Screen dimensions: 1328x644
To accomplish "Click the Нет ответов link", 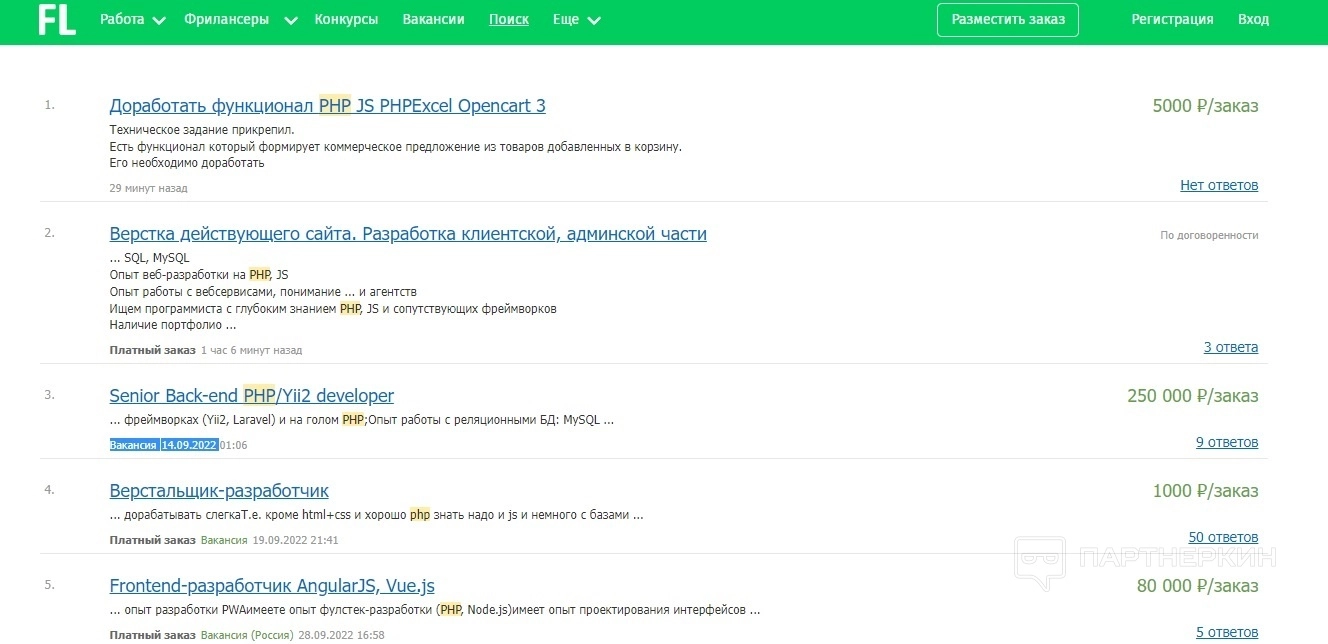I will [1218, 185].
